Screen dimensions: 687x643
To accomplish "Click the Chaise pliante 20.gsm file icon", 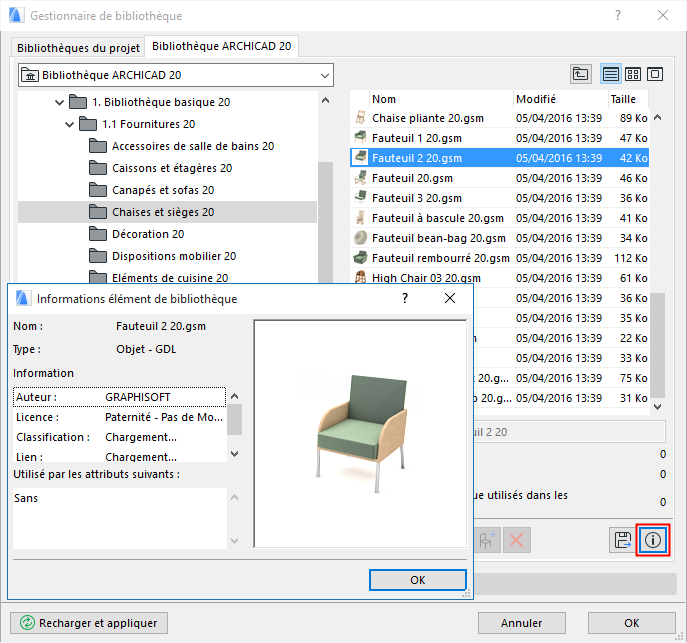I will pos(360,118).
